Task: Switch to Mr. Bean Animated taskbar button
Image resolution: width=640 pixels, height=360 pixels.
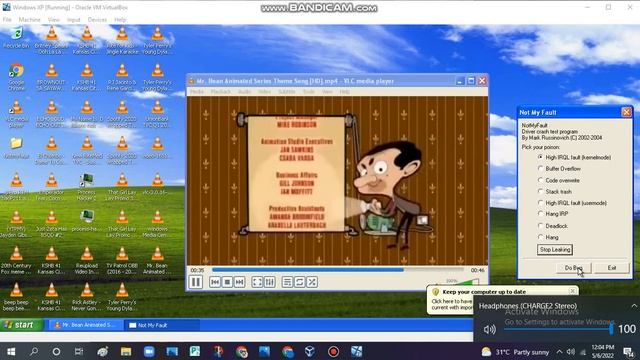Action: [86, 325]
